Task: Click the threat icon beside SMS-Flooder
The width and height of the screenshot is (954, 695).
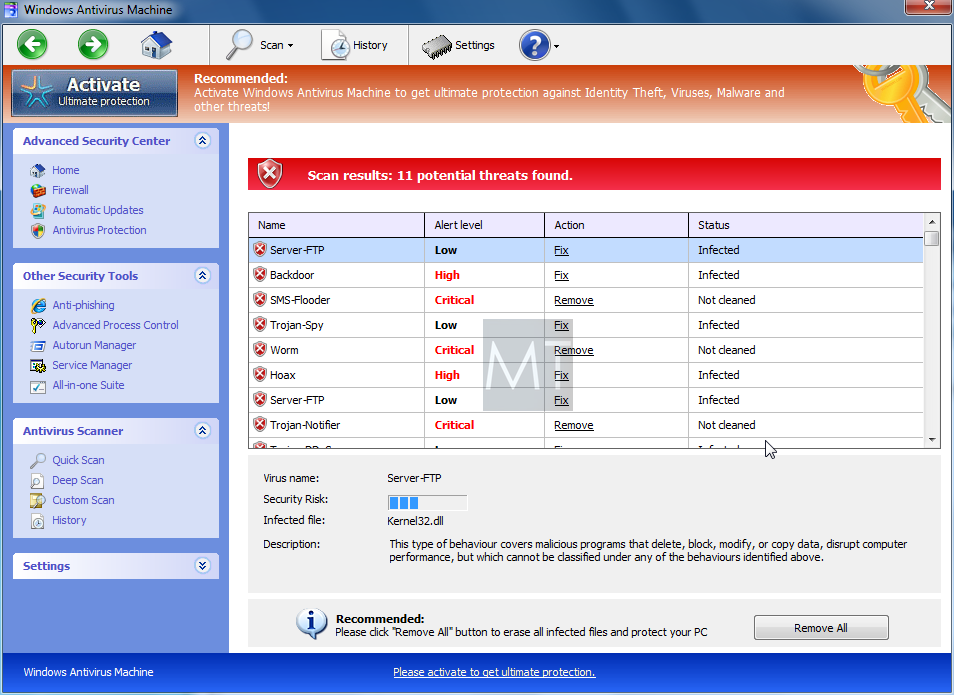Action: click(x=260, y=300)
